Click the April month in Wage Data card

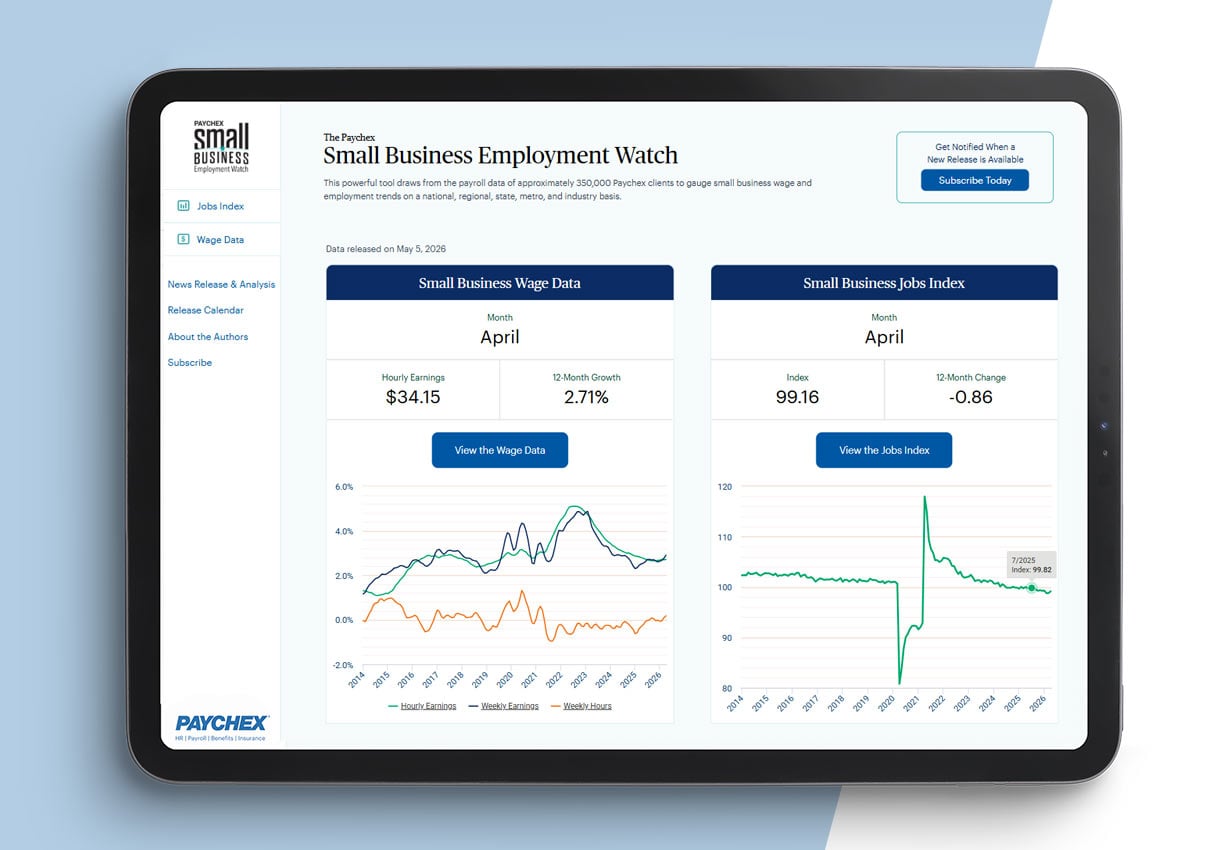click(500, 337)
